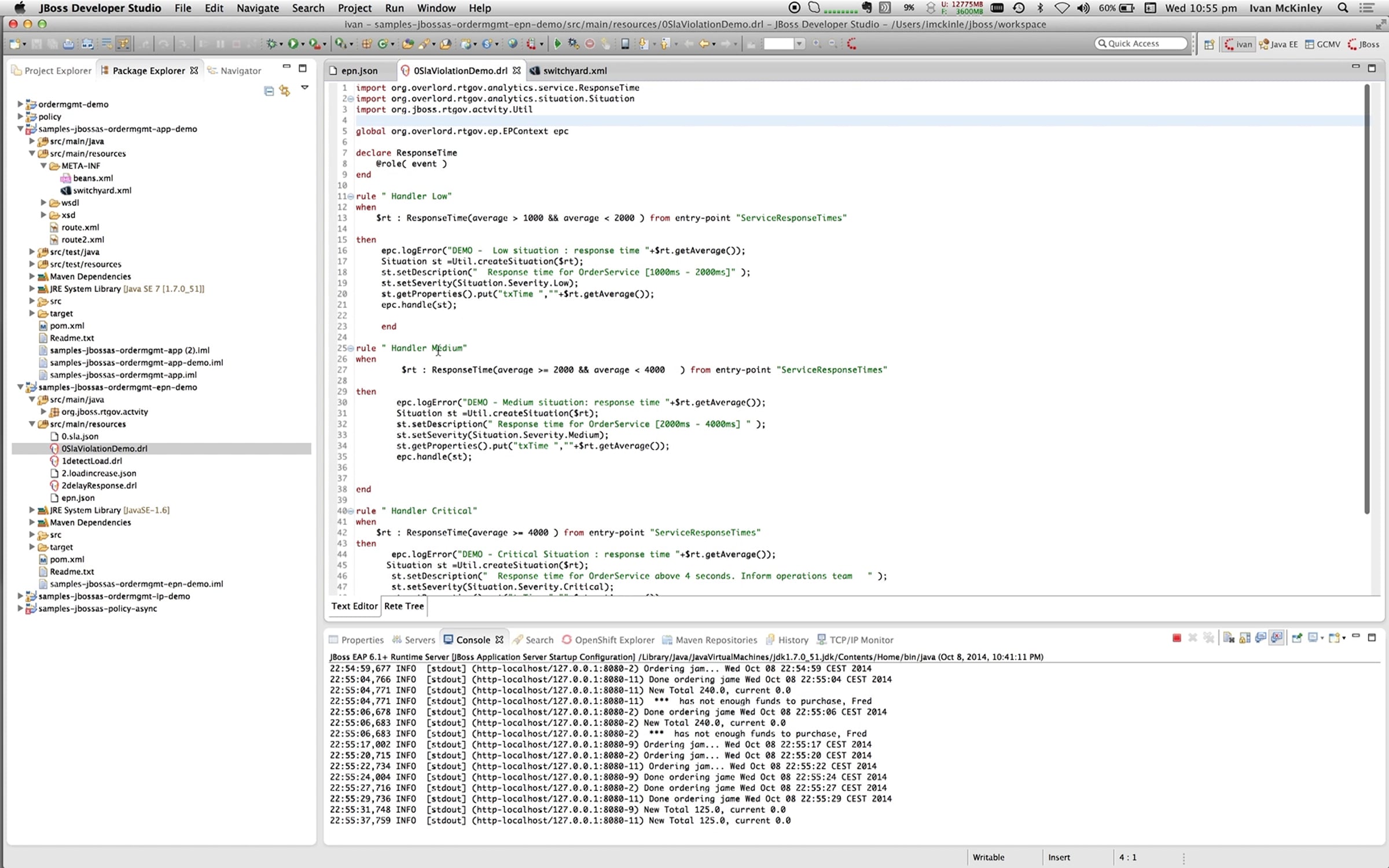Click the Display Selected Console monitor icon
This screenshot has height=868, width=1389.
tap(1313, 638)
